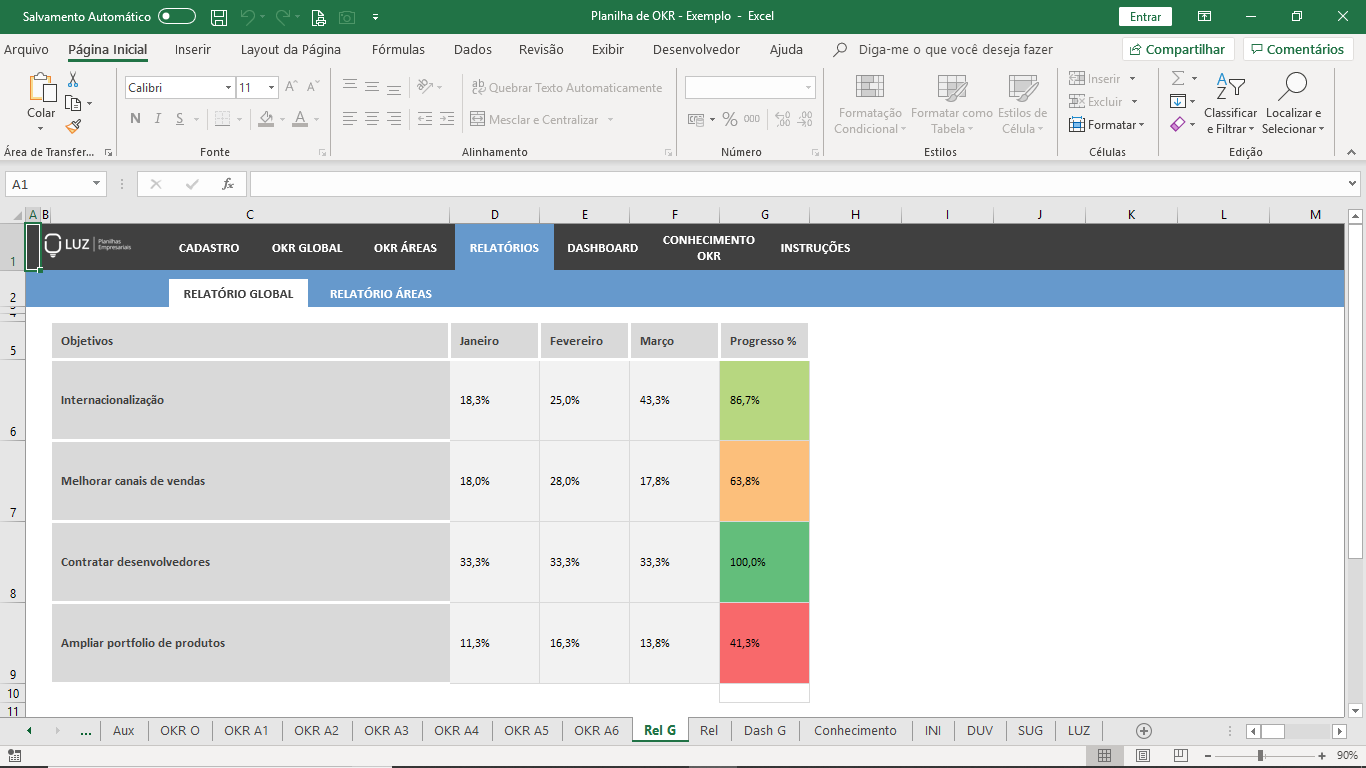This screenshot has width=1366, height=768.
Task: Click the Colar (Paste) clipboard icon
Action: 41,87
